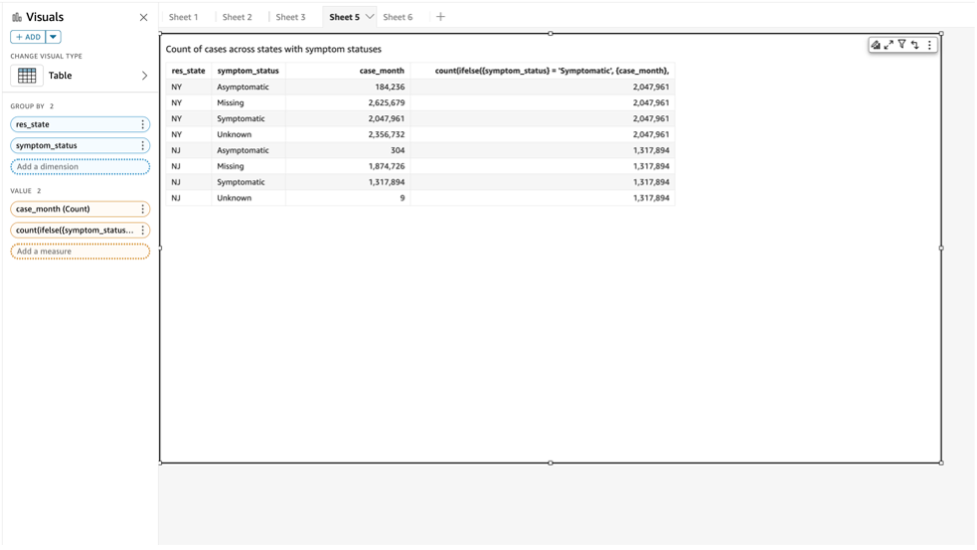The height and width of the screenshot is (550, 977).
Task: Open case_month (Count) field options menu
Action: [142, 209]
